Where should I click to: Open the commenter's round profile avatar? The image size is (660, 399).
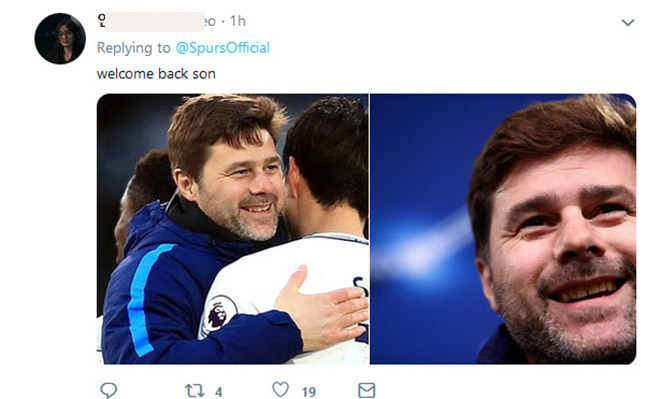point(60,38)
